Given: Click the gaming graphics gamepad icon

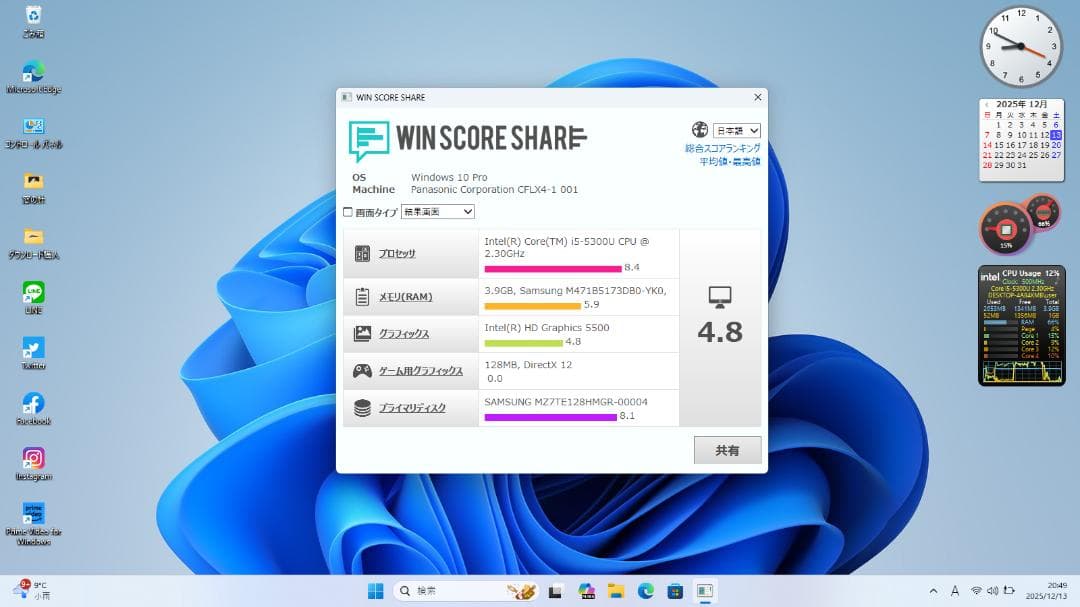Looking at the screenshot, I should [362, 371].
